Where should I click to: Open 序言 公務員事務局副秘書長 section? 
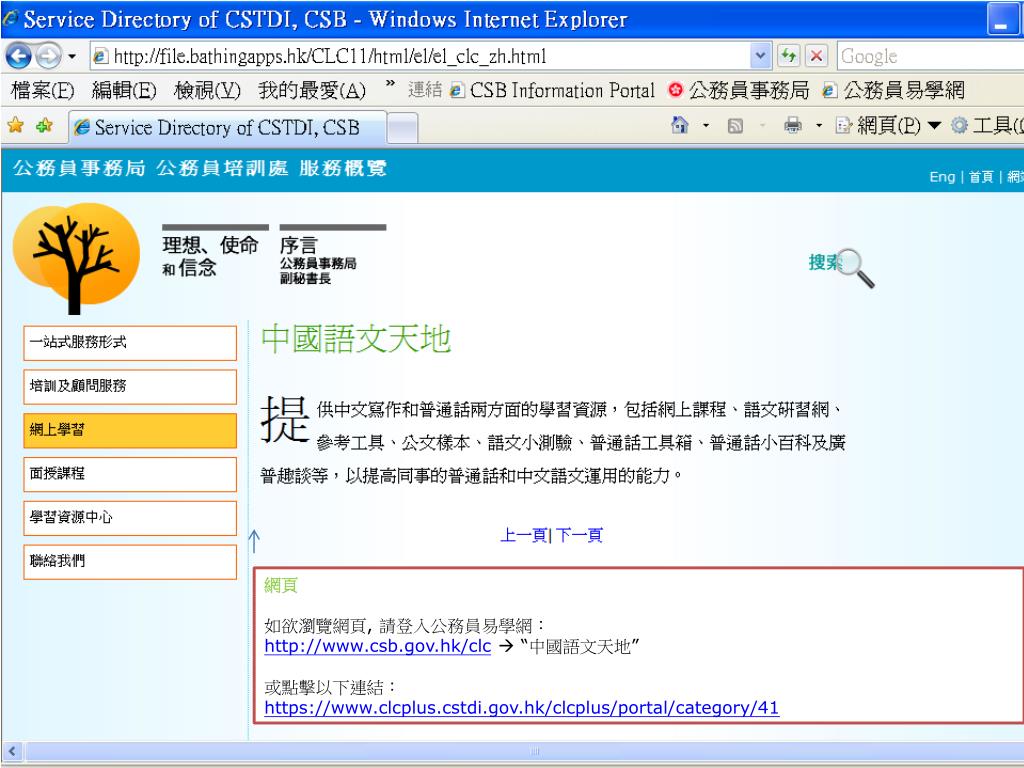pyautogui.click(x=332, y=256)
